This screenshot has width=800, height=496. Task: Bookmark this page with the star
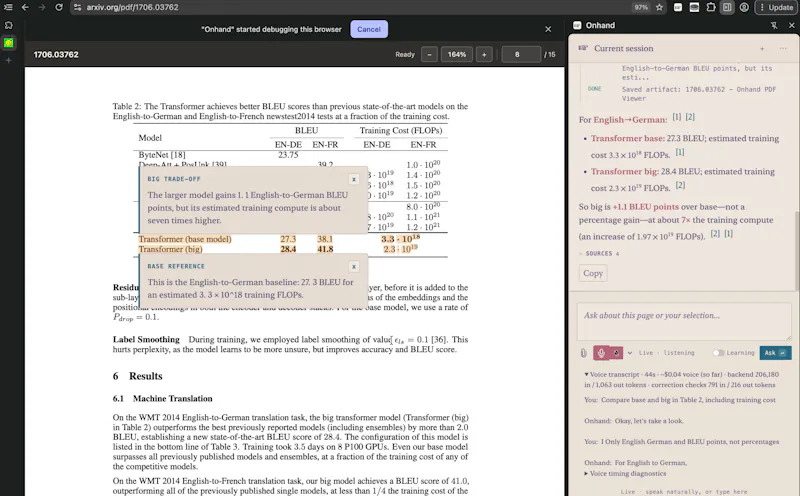click(659, 7)
